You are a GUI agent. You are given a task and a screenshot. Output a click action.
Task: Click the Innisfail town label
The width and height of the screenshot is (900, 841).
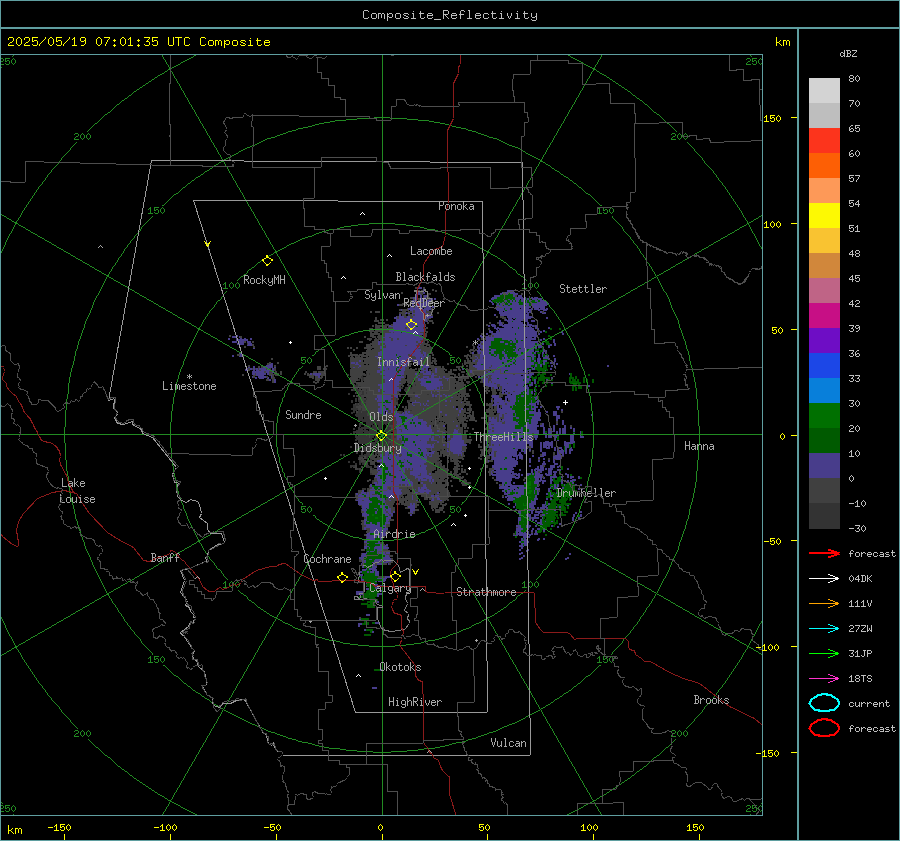[404, 362]
